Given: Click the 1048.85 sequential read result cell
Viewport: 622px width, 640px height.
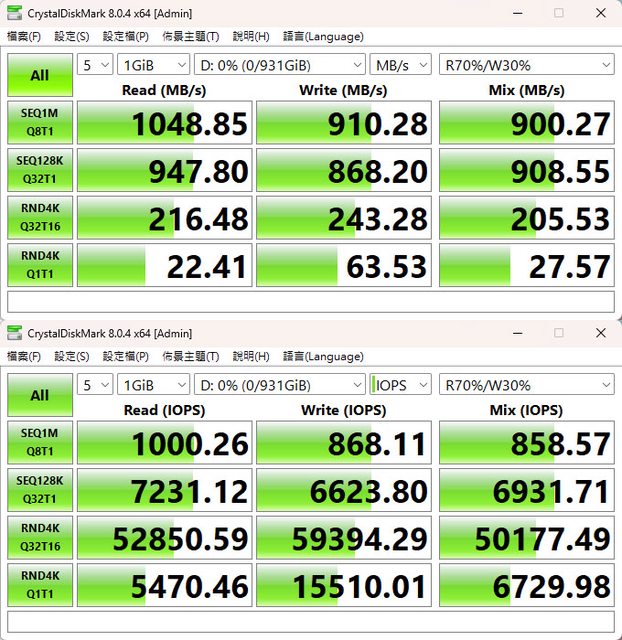Looking at the screenshot, I should pos(164,124).
